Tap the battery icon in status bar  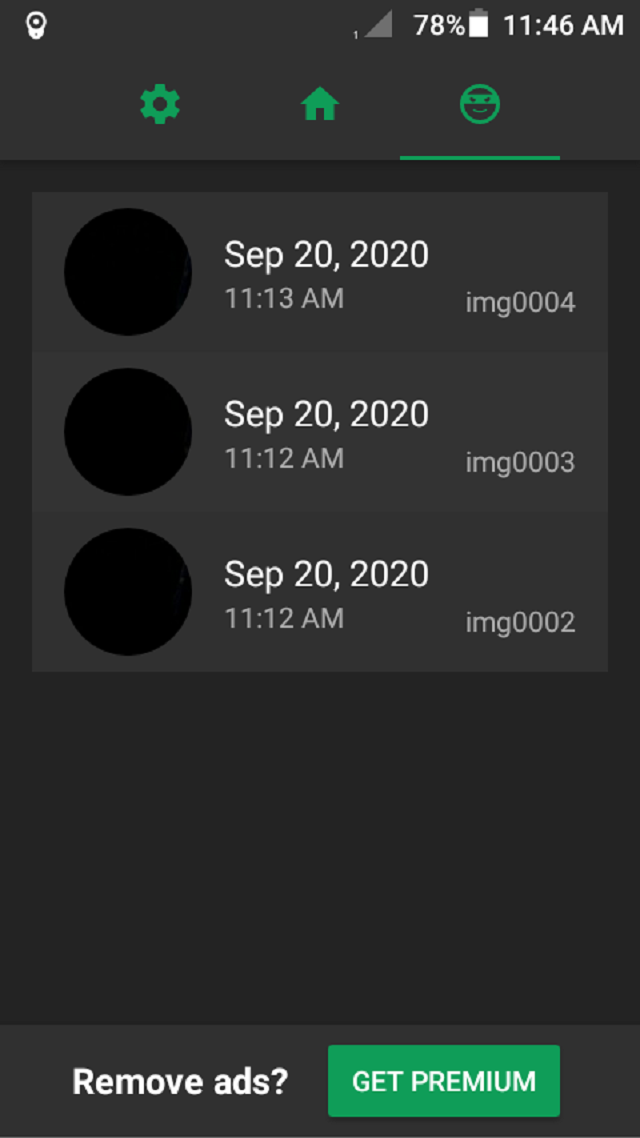coord(479,26)
